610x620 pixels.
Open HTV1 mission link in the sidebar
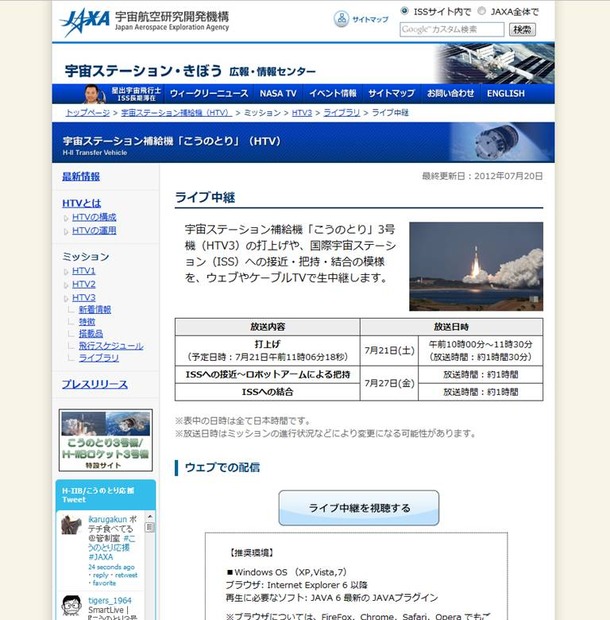click(84, 271)
